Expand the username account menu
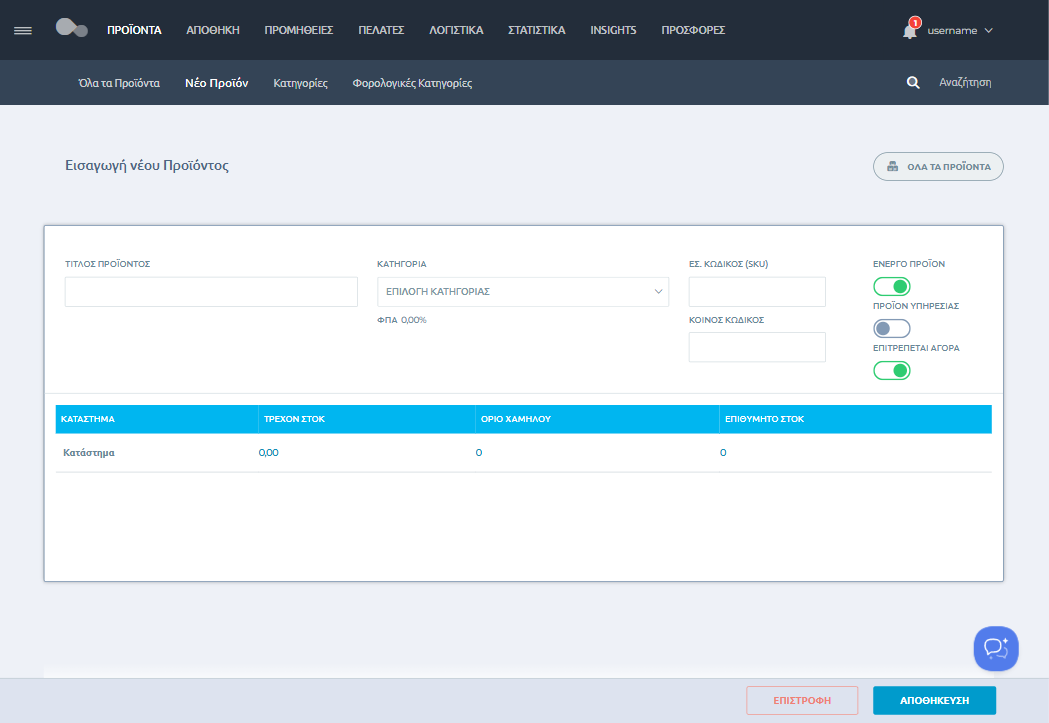This screenshot has height=723, width=1049. pos(959,31)
